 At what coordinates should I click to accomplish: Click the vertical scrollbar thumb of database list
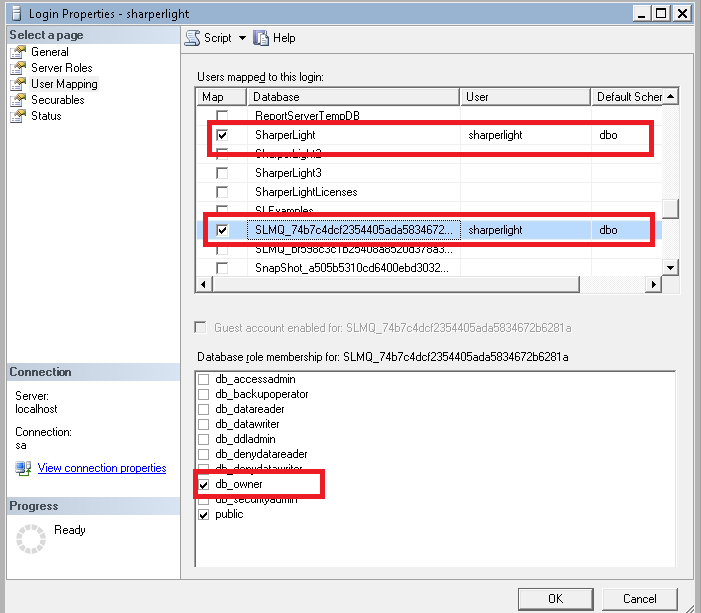(x=671, y=209)
